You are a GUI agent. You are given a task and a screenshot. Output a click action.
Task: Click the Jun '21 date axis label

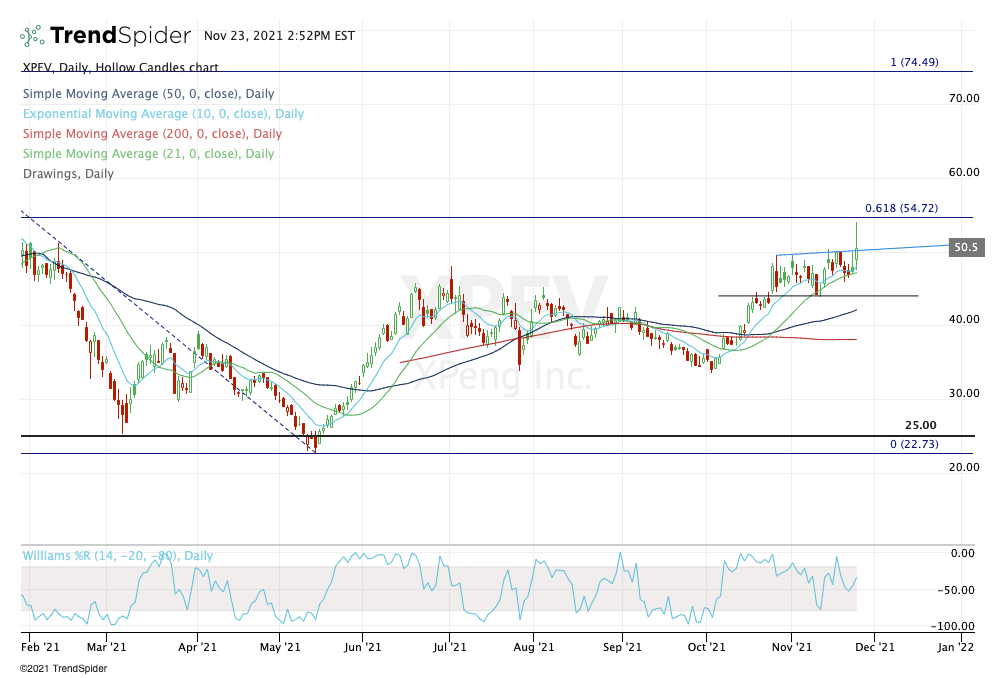point(364,647)
